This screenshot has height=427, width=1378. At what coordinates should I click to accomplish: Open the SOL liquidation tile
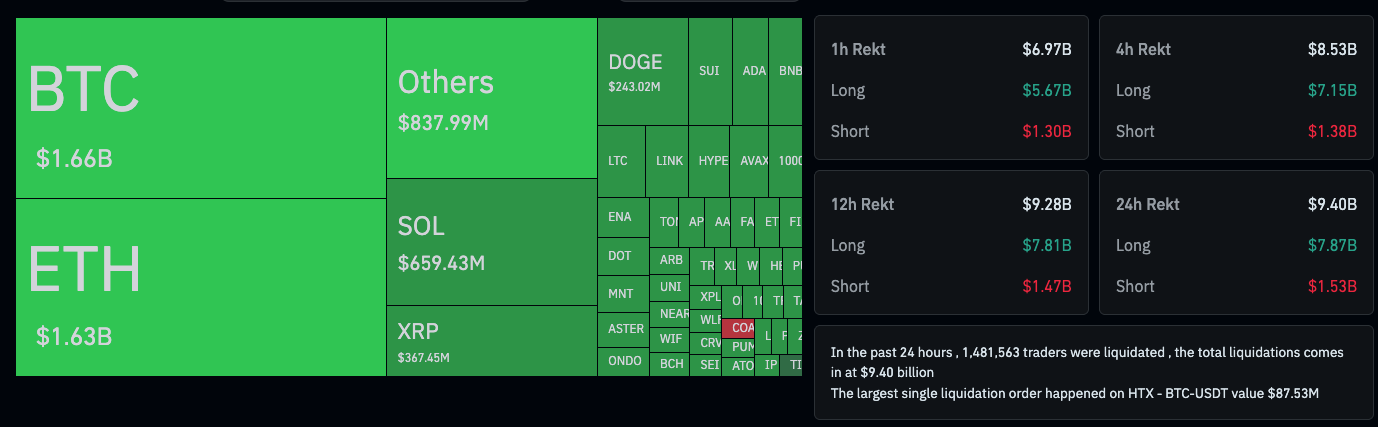(491, 242)
